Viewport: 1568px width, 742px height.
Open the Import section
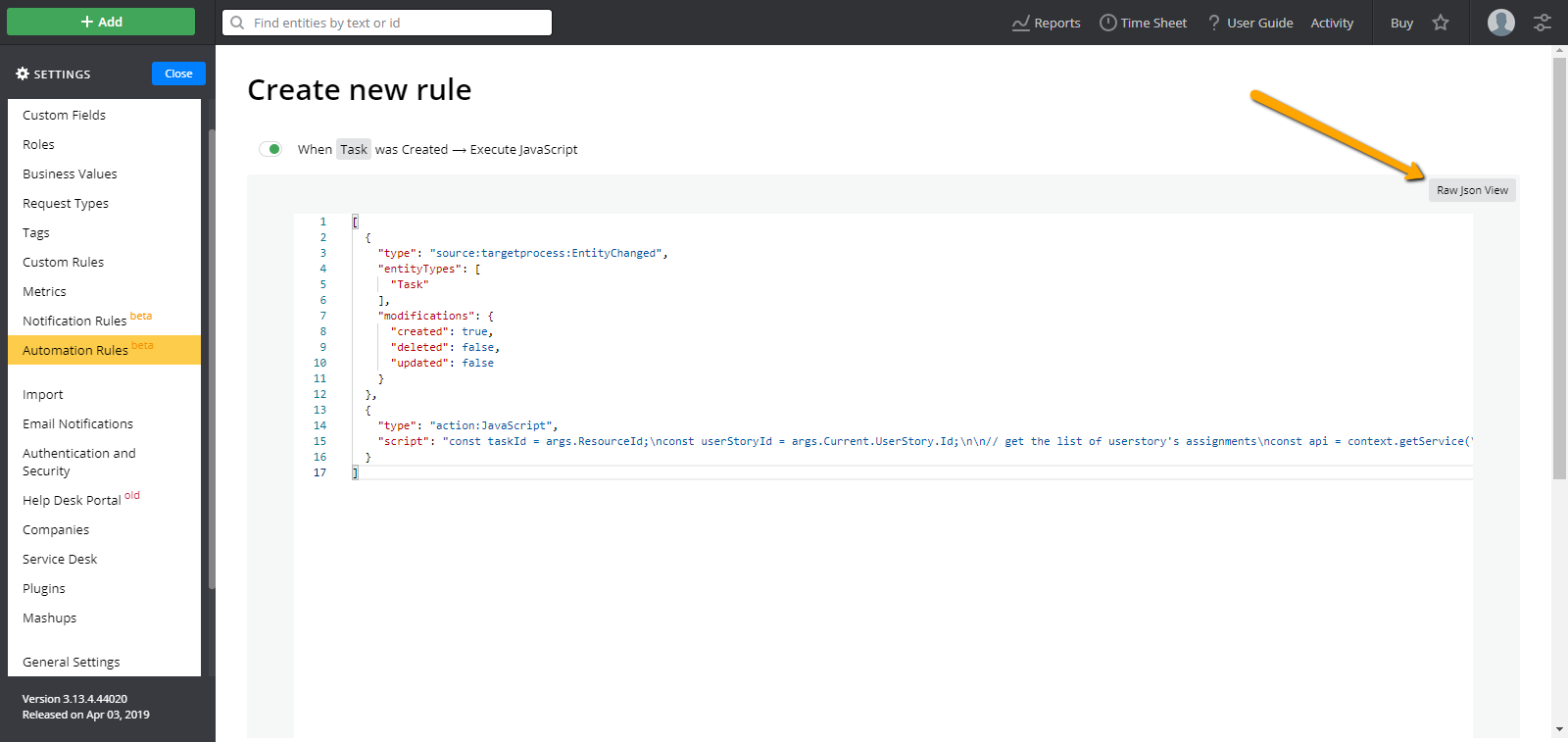[x=104, y=394]
